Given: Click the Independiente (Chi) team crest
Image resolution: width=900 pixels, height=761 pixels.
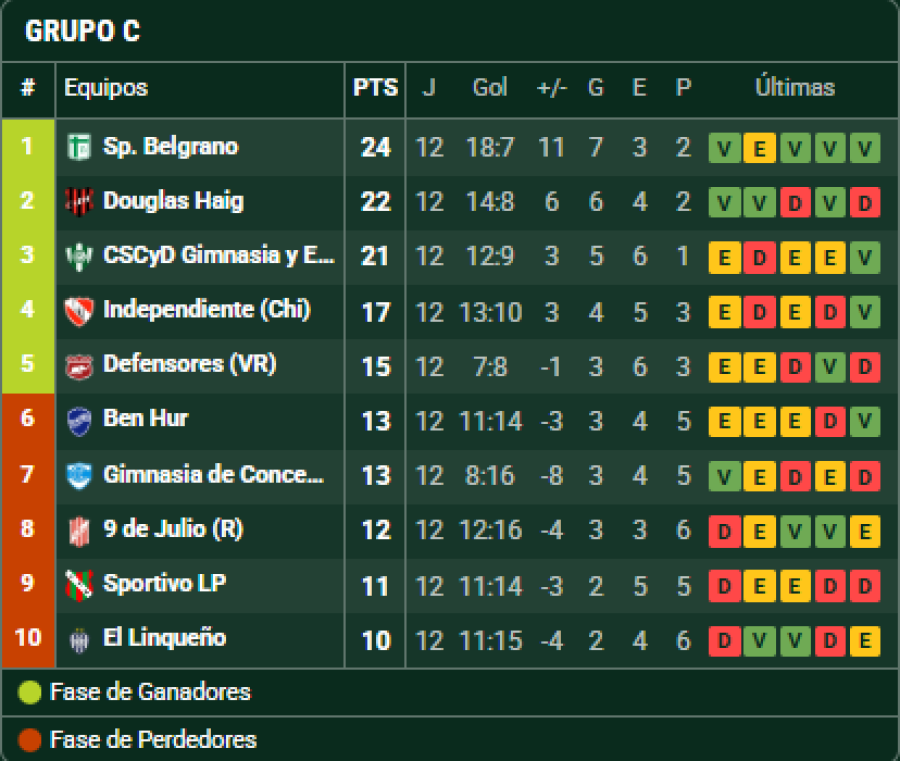Looking at the screenshot, I should tap(78, 311).
